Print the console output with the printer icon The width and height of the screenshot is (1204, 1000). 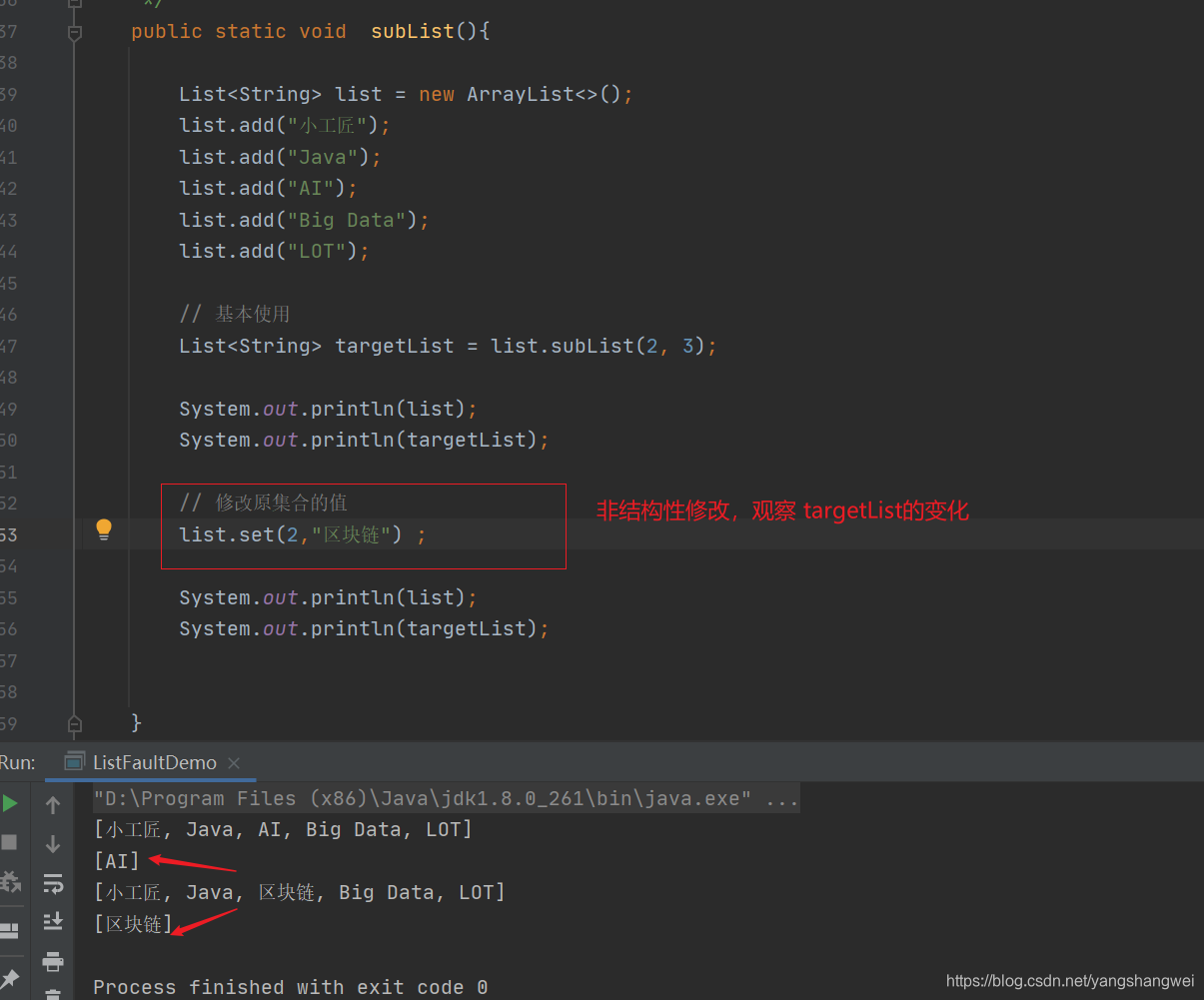(53, 962)
